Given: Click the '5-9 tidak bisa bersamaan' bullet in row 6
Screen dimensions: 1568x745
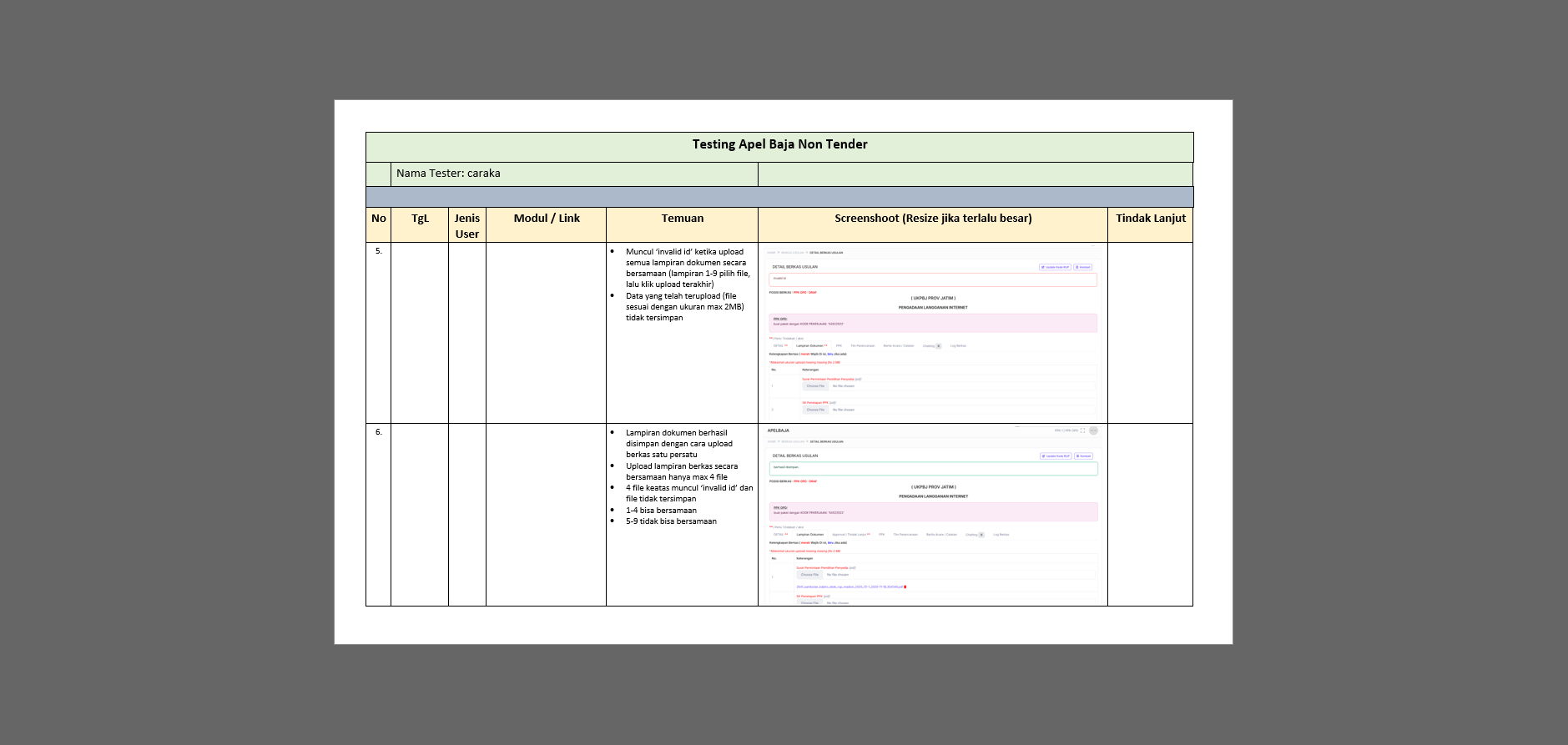Looking at the screenshot, I should pyautogui.click(x=671, y=521).
